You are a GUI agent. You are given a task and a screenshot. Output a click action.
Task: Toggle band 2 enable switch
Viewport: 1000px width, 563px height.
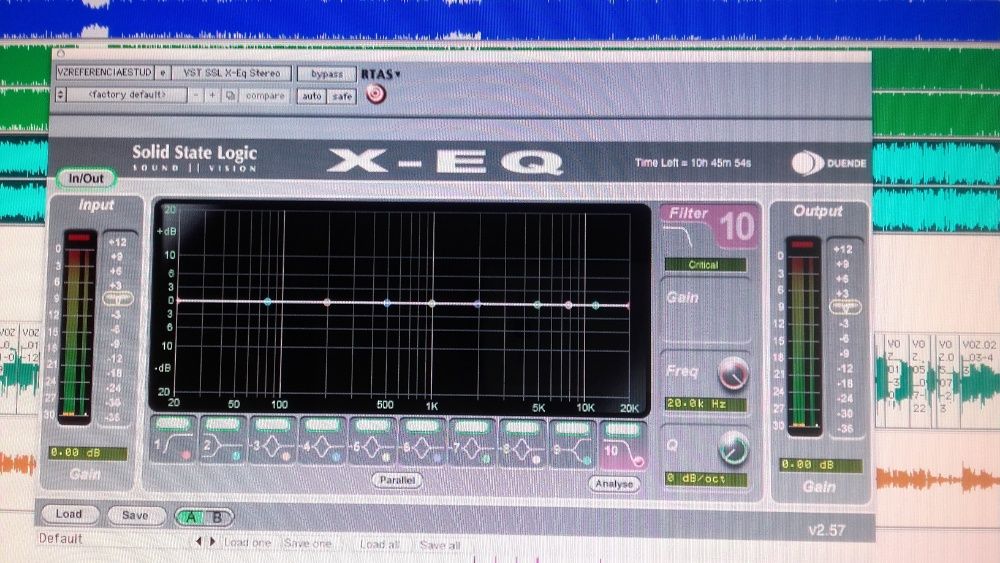click(223, 423)
